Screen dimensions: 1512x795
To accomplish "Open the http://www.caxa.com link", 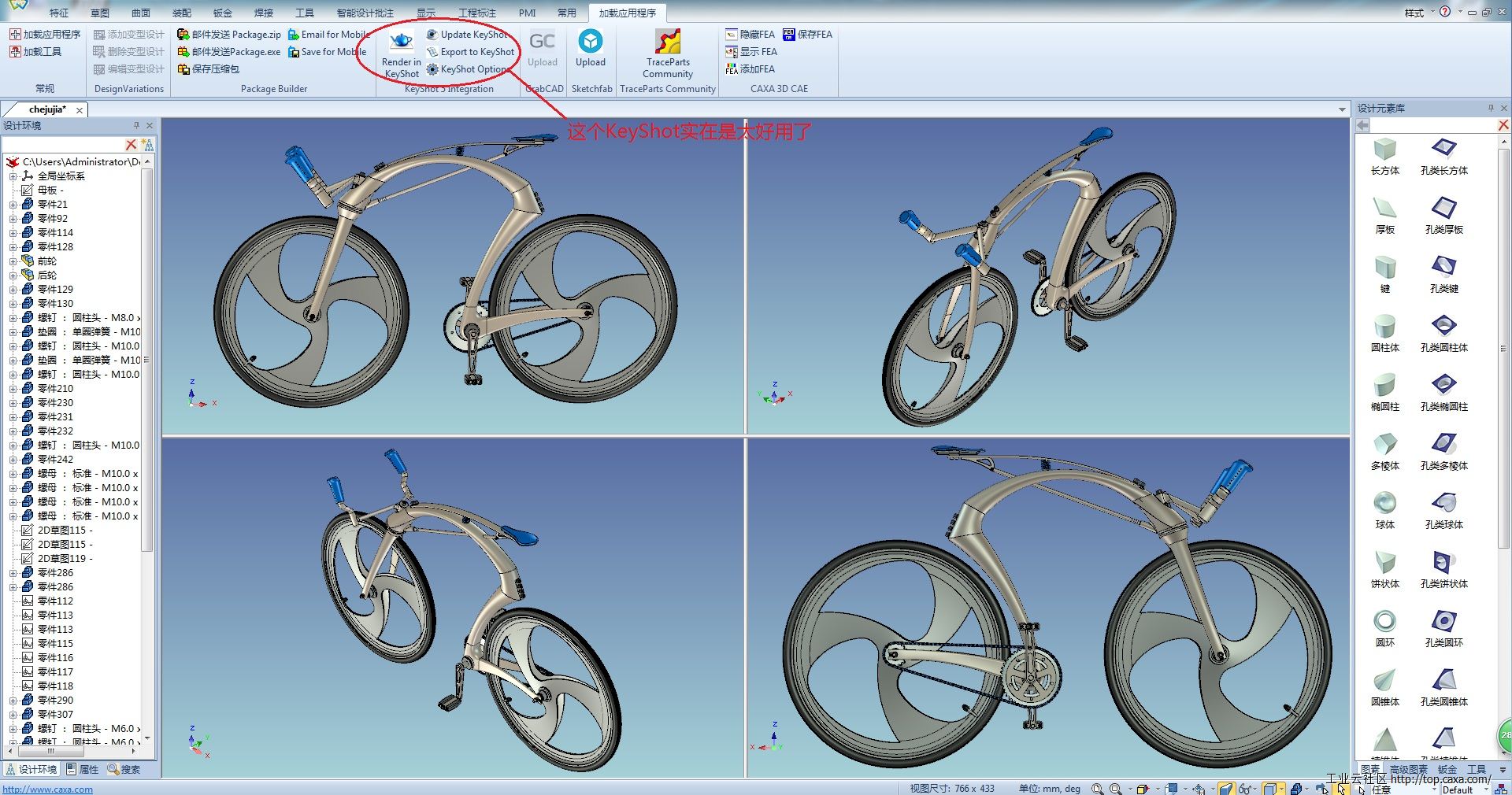I will click(47, 789).
